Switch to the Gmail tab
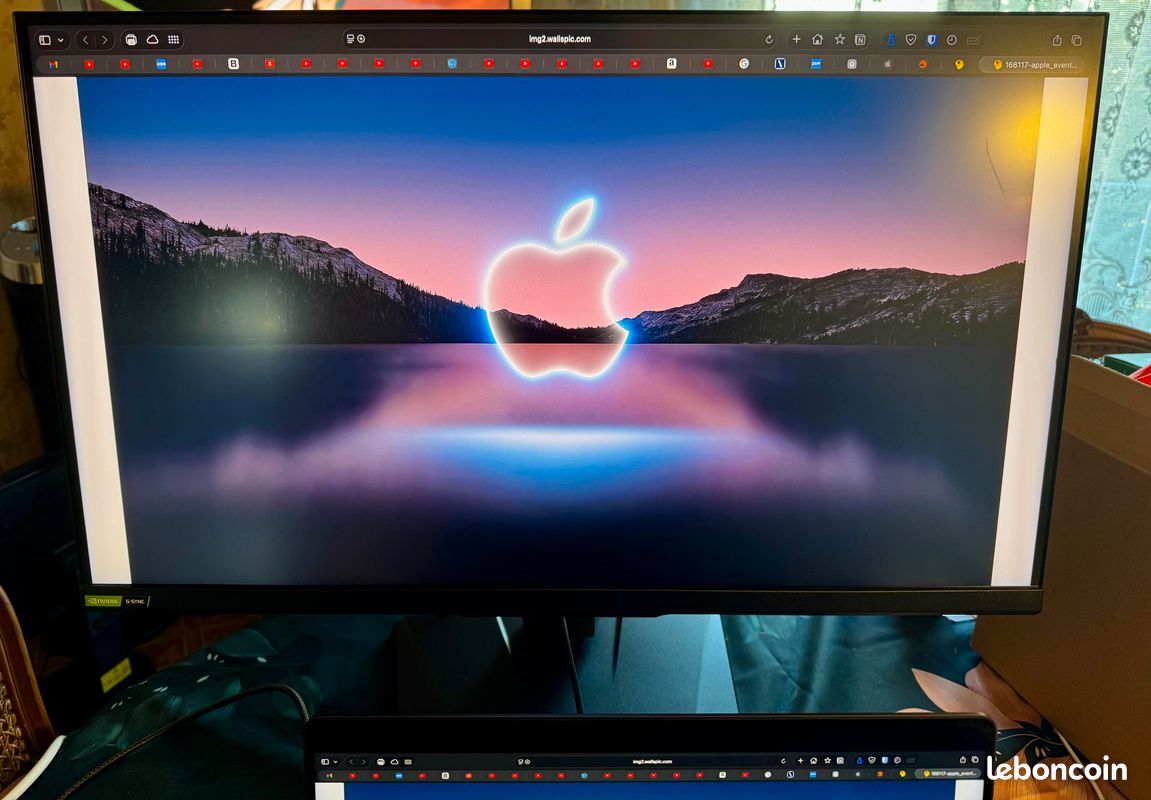1151x800 pixels. coord(54,65)
